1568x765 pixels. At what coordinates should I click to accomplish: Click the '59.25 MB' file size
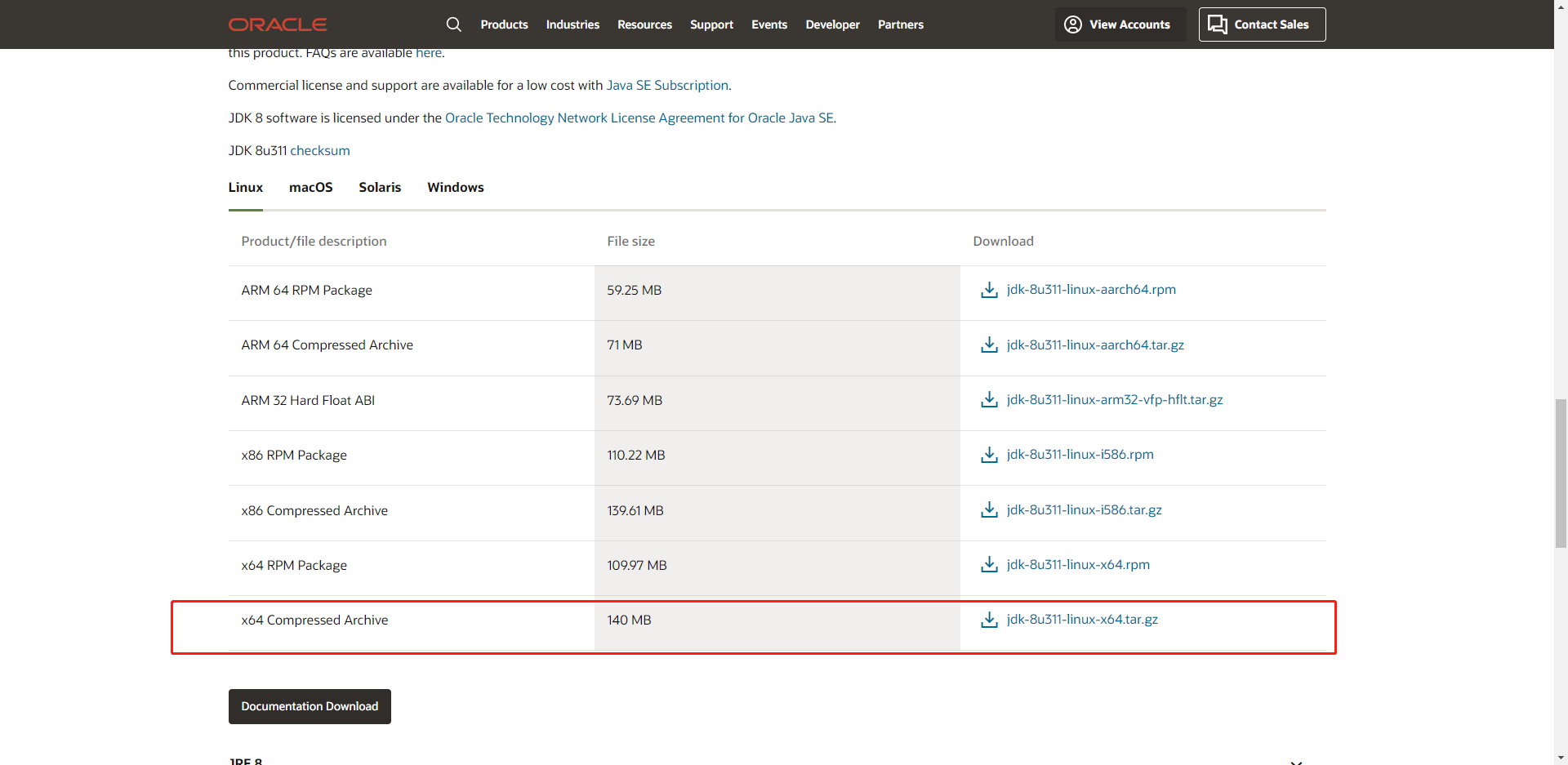coord(634,290)
